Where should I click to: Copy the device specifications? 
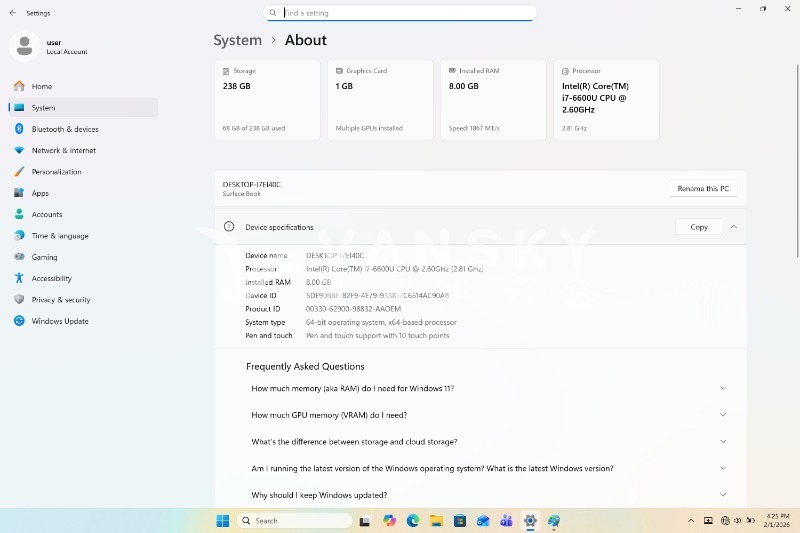click(x=699, y=227)
